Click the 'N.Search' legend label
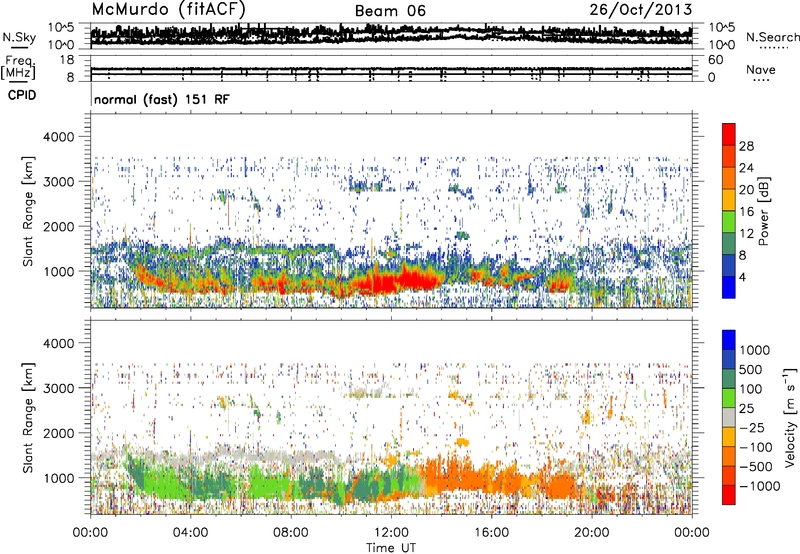 pos(772,37)
